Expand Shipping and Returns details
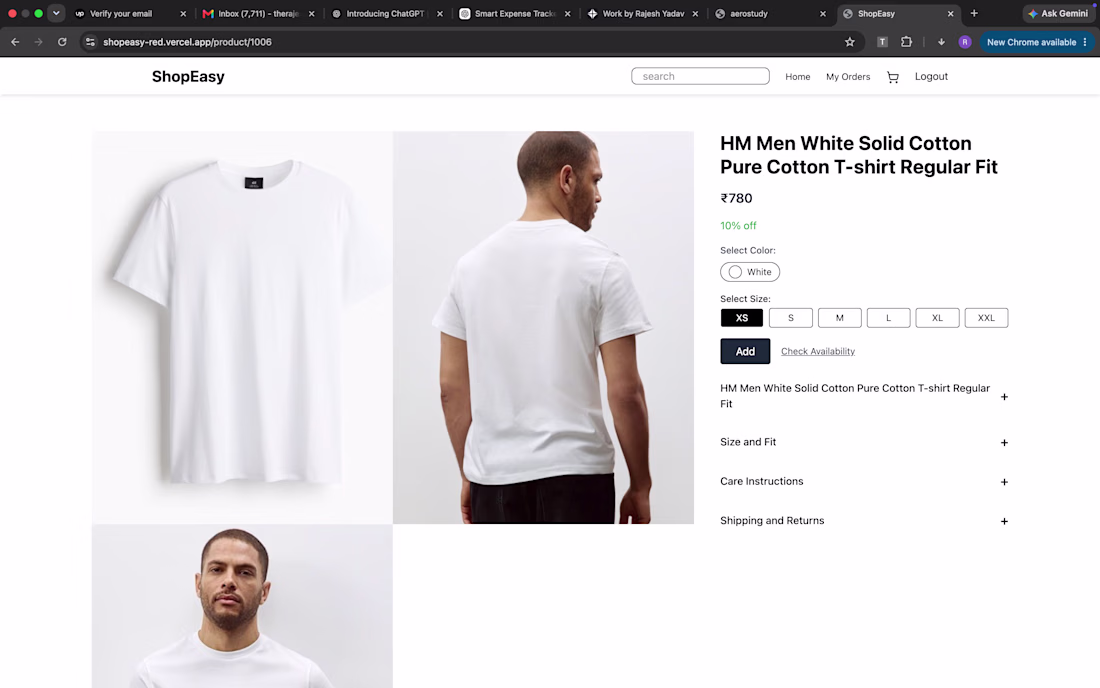The height and width of the screenshot is (688, 1100). click(x=864, y=521)
